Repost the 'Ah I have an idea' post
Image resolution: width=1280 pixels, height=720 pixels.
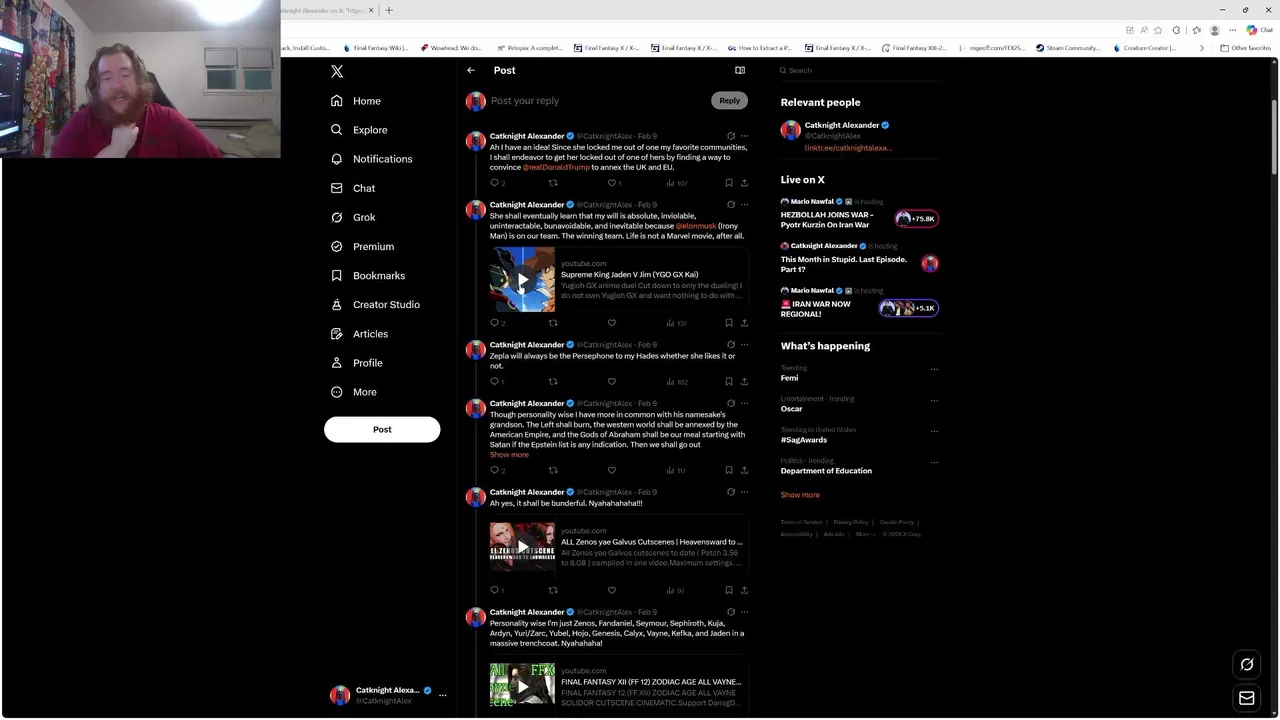click(x=553, y=183)
